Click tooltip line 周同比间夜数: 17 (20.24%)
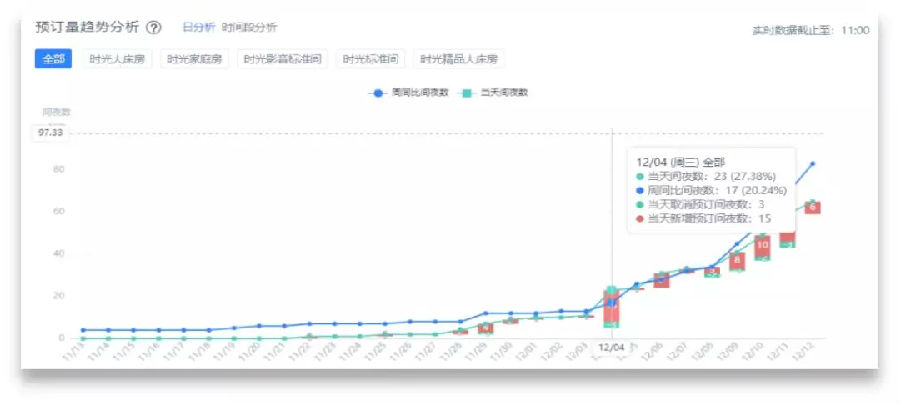 pyautogui.click(x=712, y=191)
